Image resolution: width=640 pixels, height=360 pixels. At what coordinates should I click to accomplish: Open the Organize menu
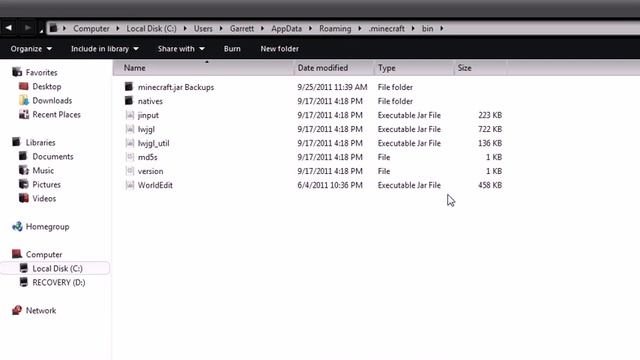(31, 49)
